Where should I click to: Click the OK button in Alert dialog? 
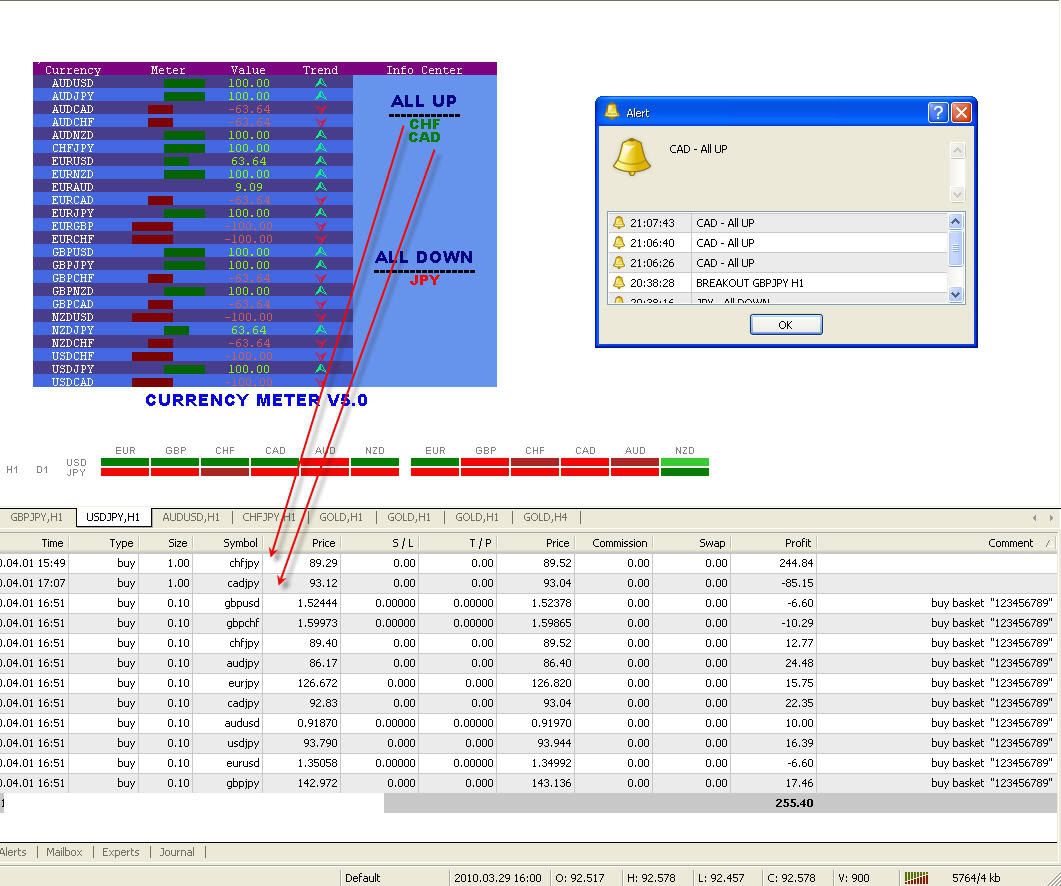(786, 324)
